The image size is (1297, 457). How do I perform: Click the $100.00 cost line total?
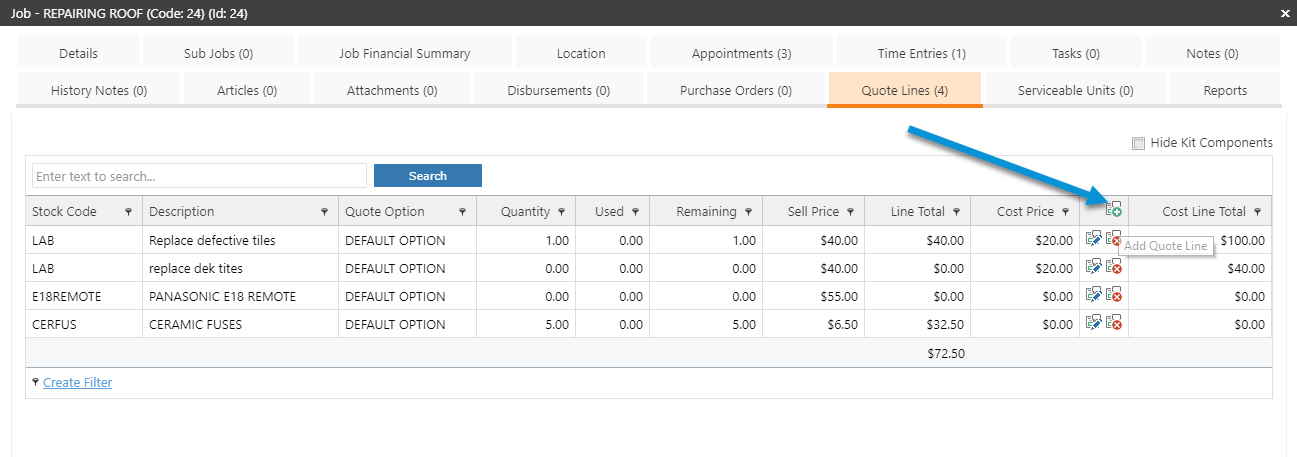(1242, 240)
